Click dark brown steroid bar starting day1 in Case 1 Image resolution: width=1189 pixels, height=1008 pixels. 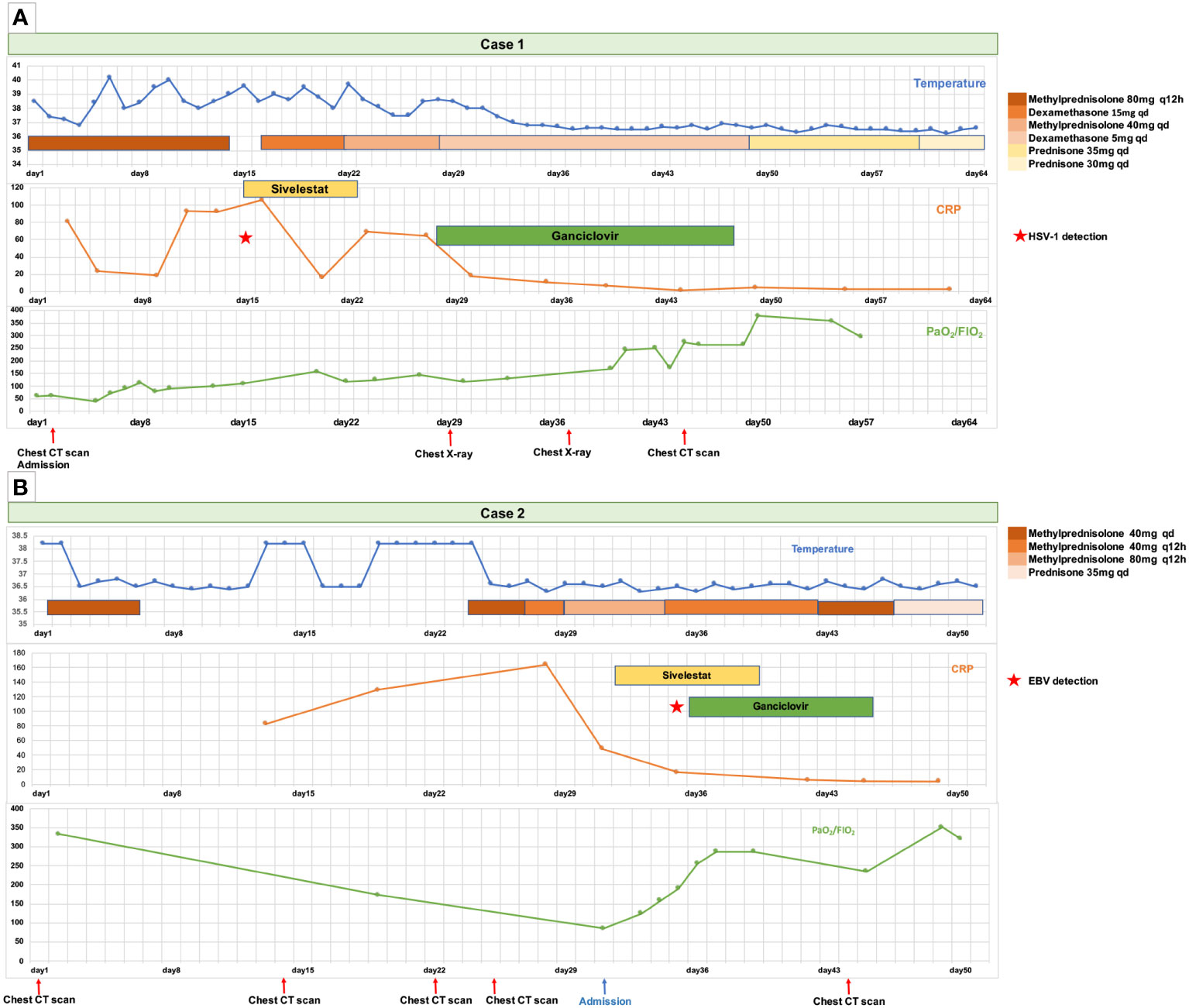(129, 143)
